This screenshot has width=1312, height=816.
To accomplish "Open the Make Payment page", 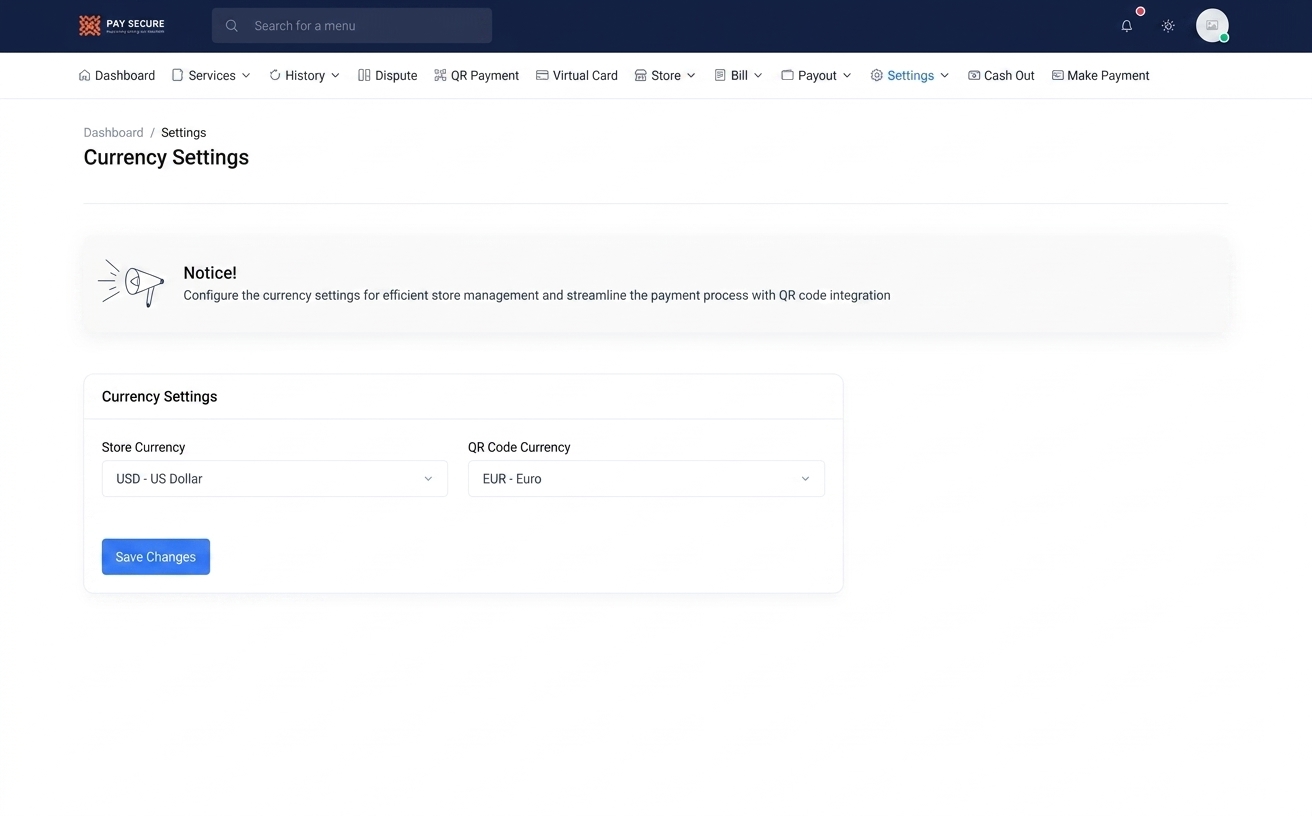I will click(1100, 75).
